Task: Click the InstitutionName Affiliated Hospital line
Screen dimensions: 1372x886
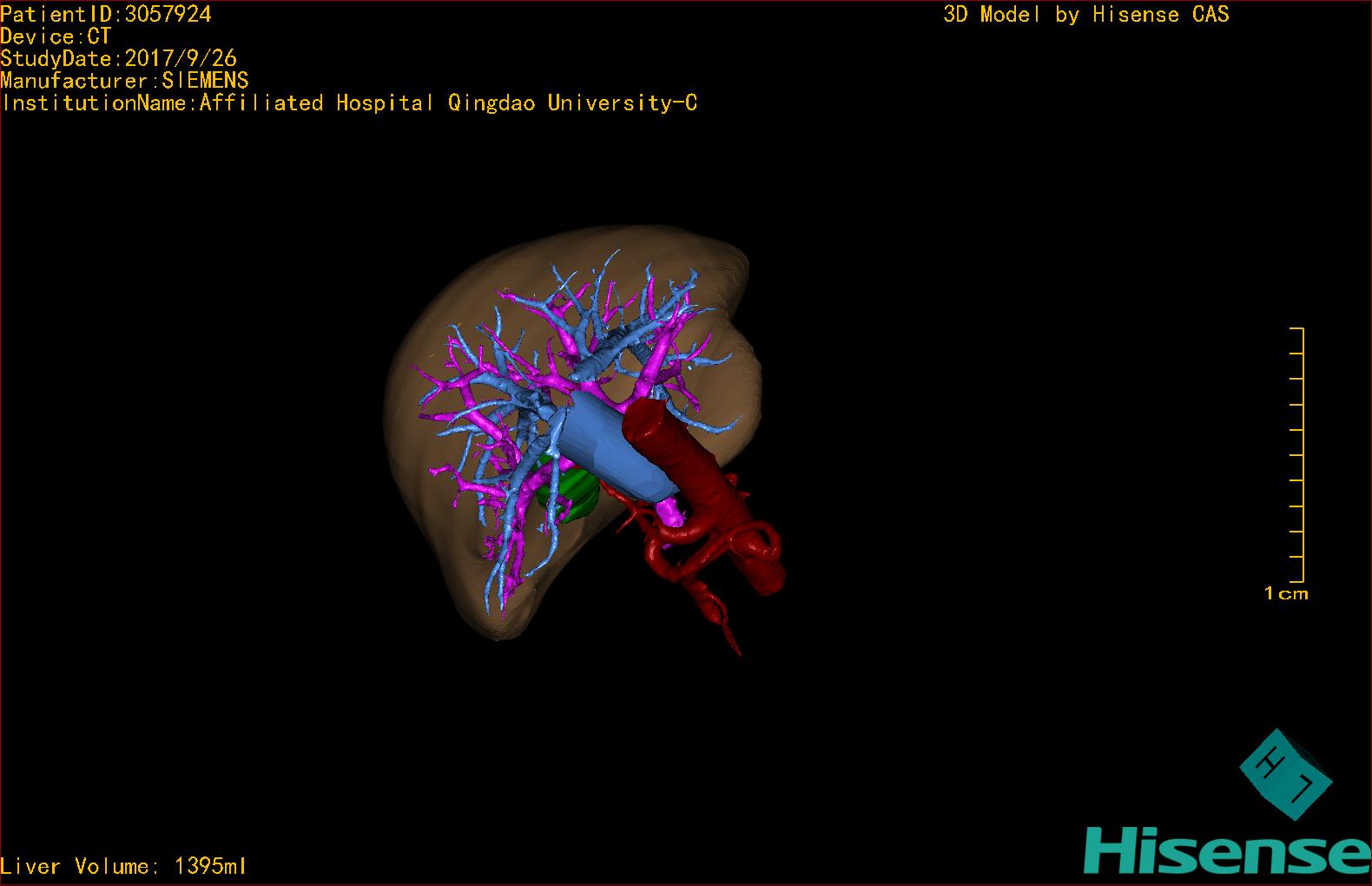Action: tap(349, 103)
